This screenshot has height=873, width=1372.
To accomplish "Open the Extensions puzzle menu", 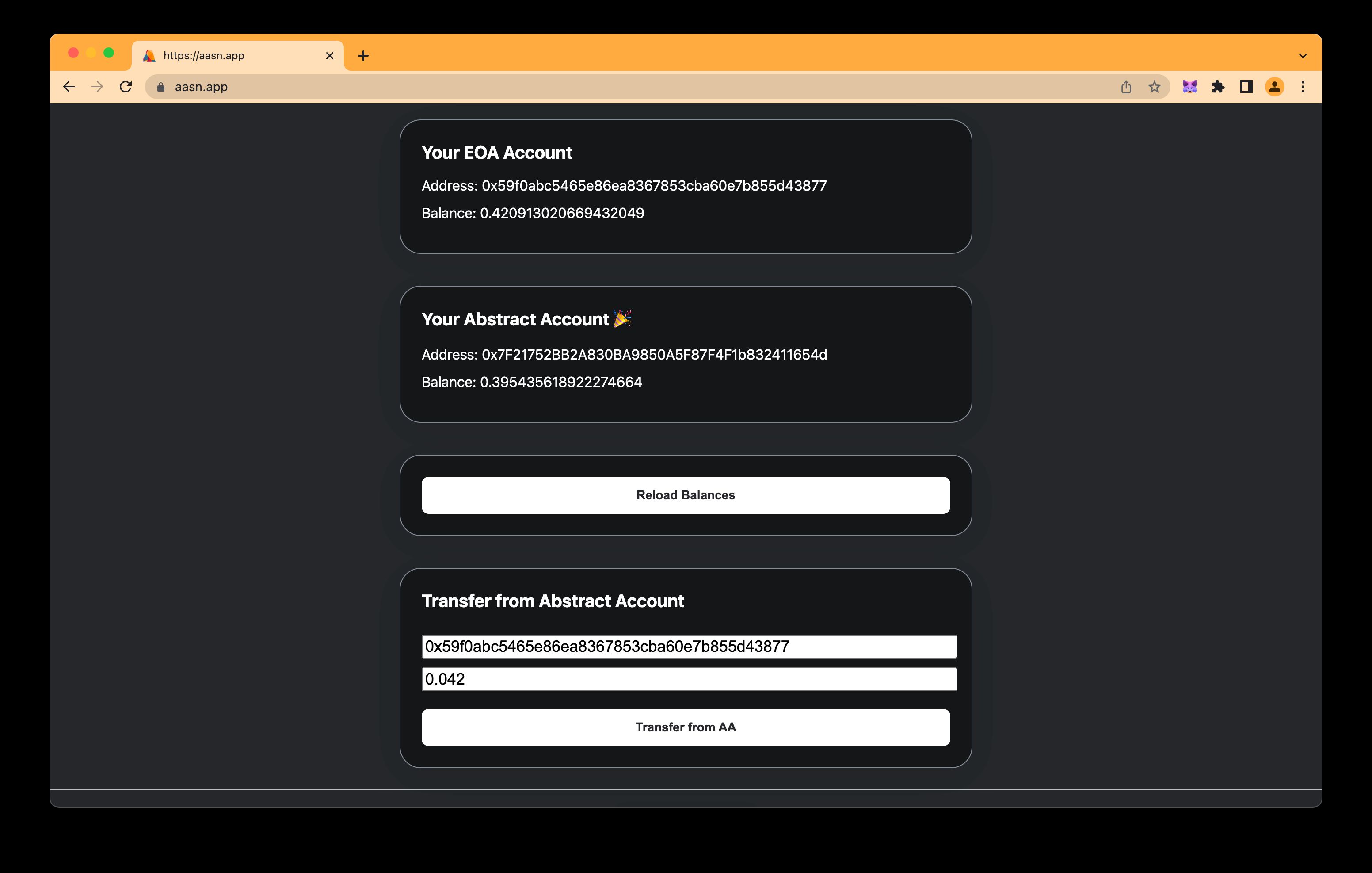I will tap(1218, 87).
